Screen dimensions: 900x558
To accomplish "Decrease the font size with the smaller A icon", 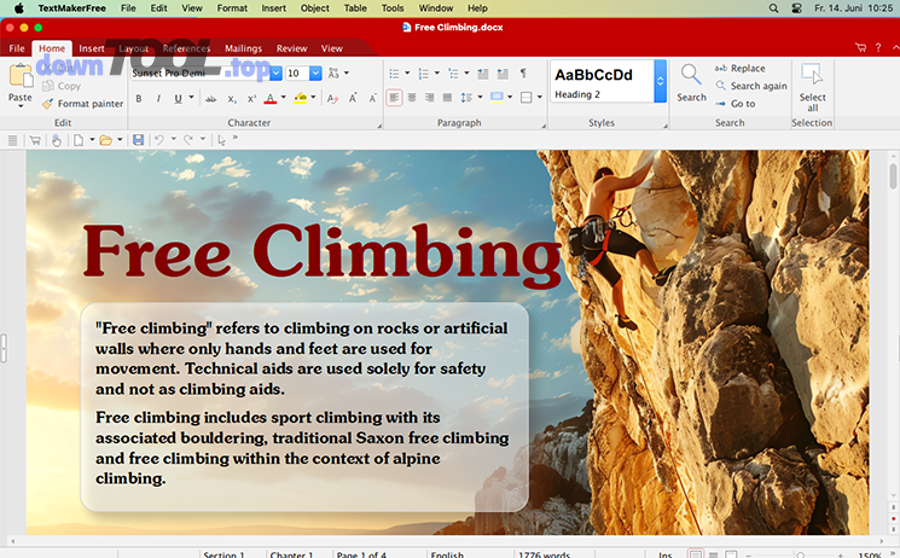I will tap(373, 99).
